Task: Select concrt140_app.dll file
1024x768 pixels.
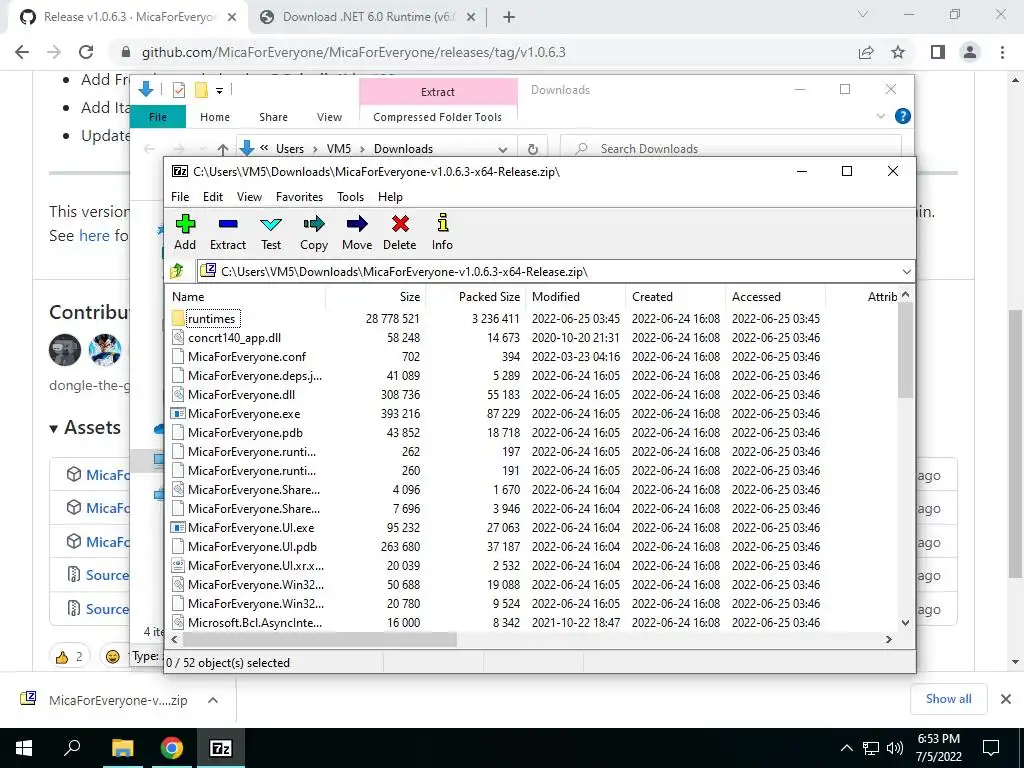Action: coord(234,338)
